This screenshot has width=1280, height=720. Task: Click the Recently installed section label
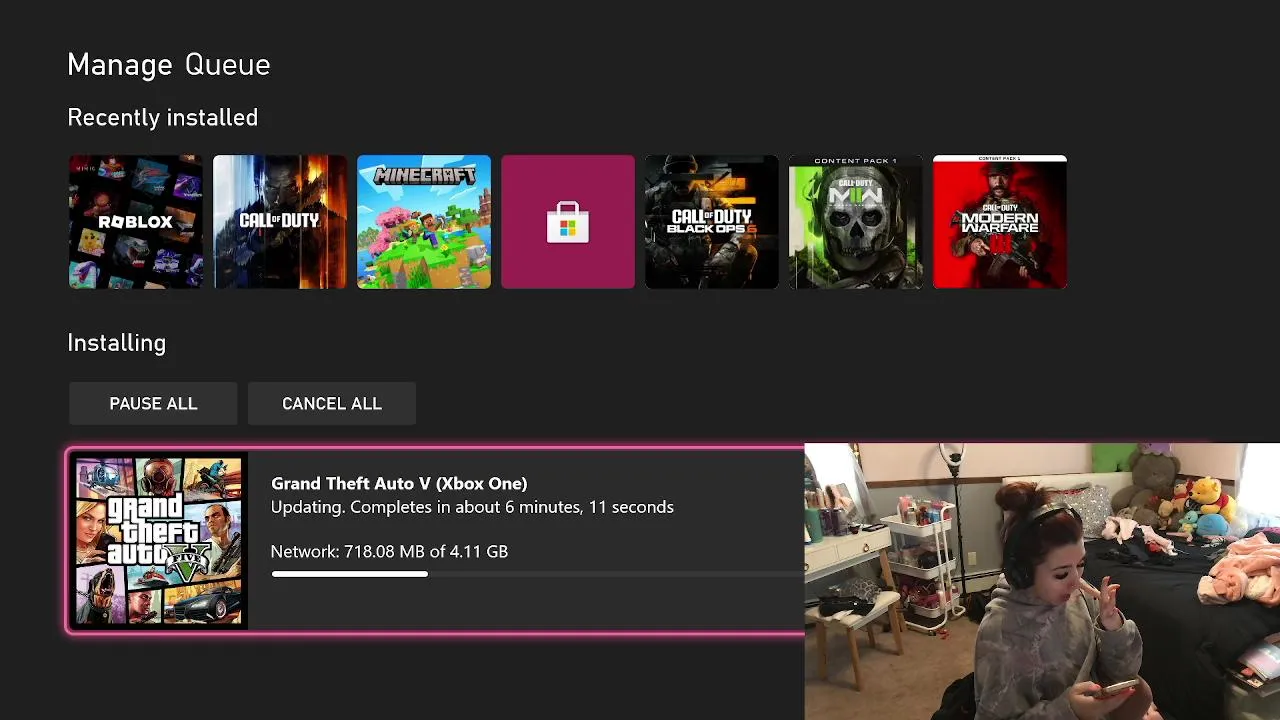tap(163, 118)
